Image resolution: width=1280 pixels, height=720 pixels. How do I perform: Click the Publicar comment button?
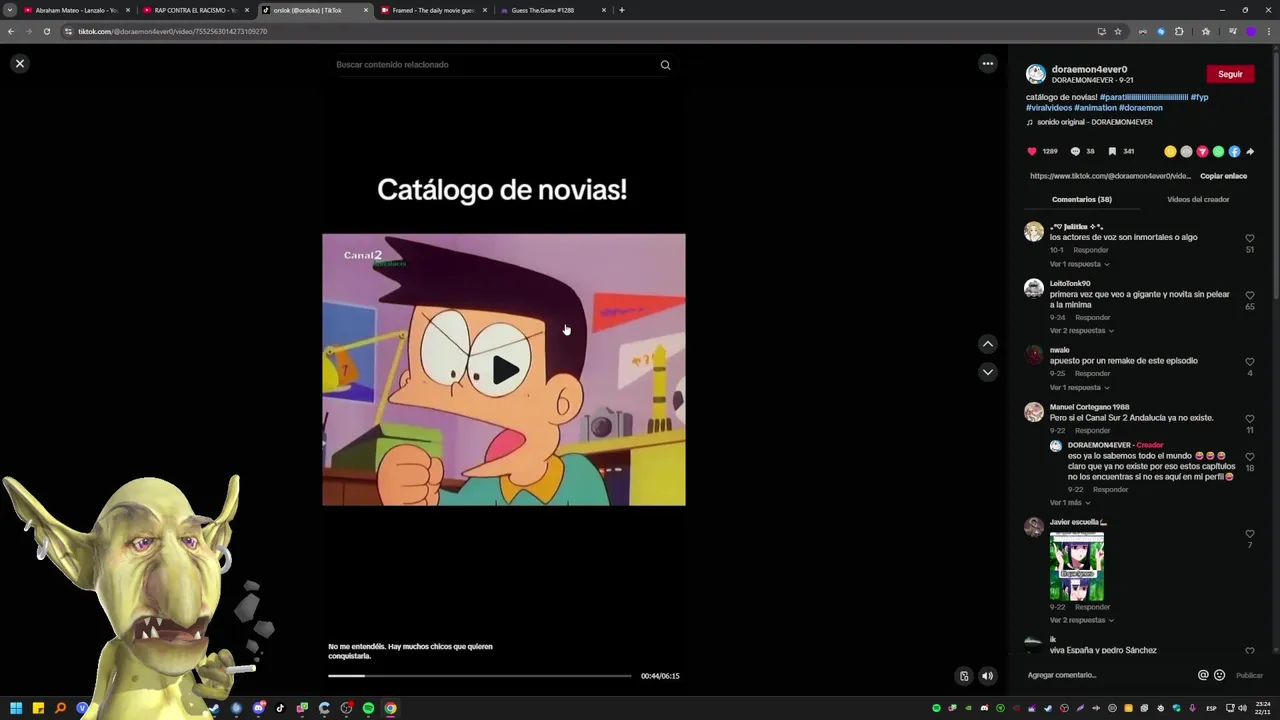point(1249,675)
